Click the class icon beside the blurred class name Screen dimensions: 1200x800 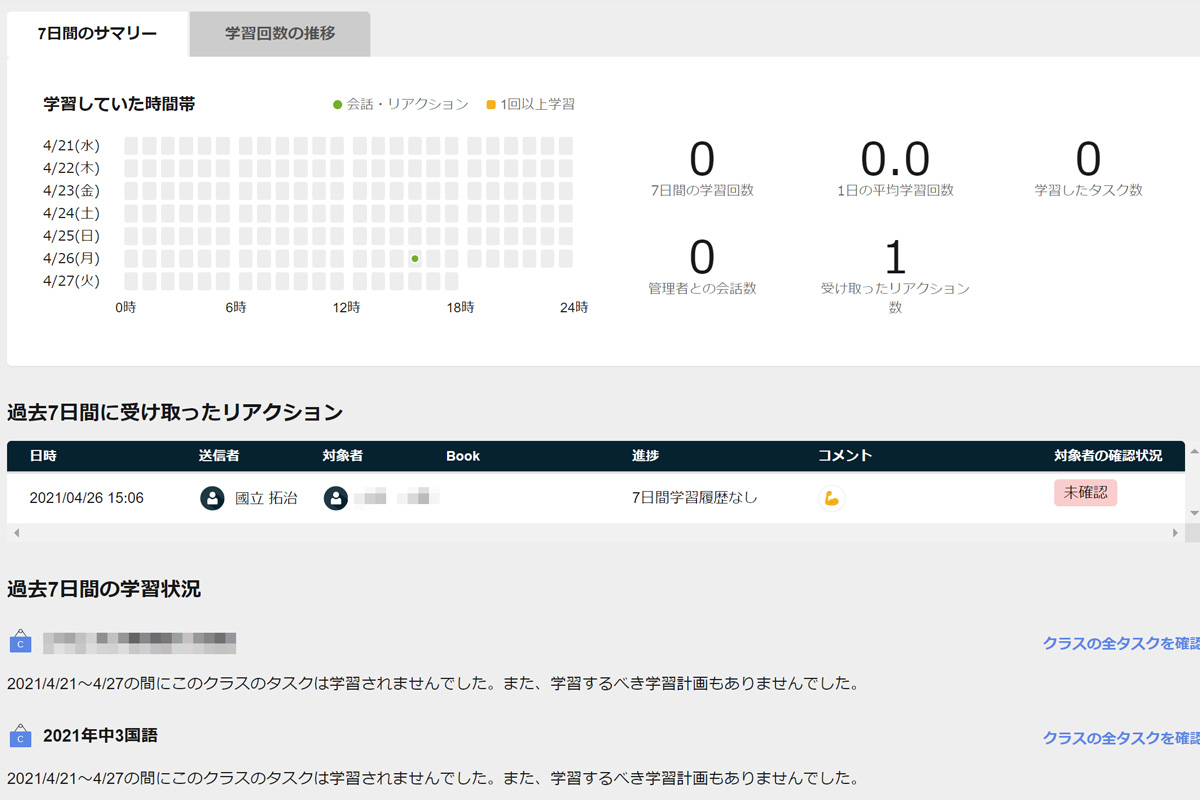[x=20, y=642]
